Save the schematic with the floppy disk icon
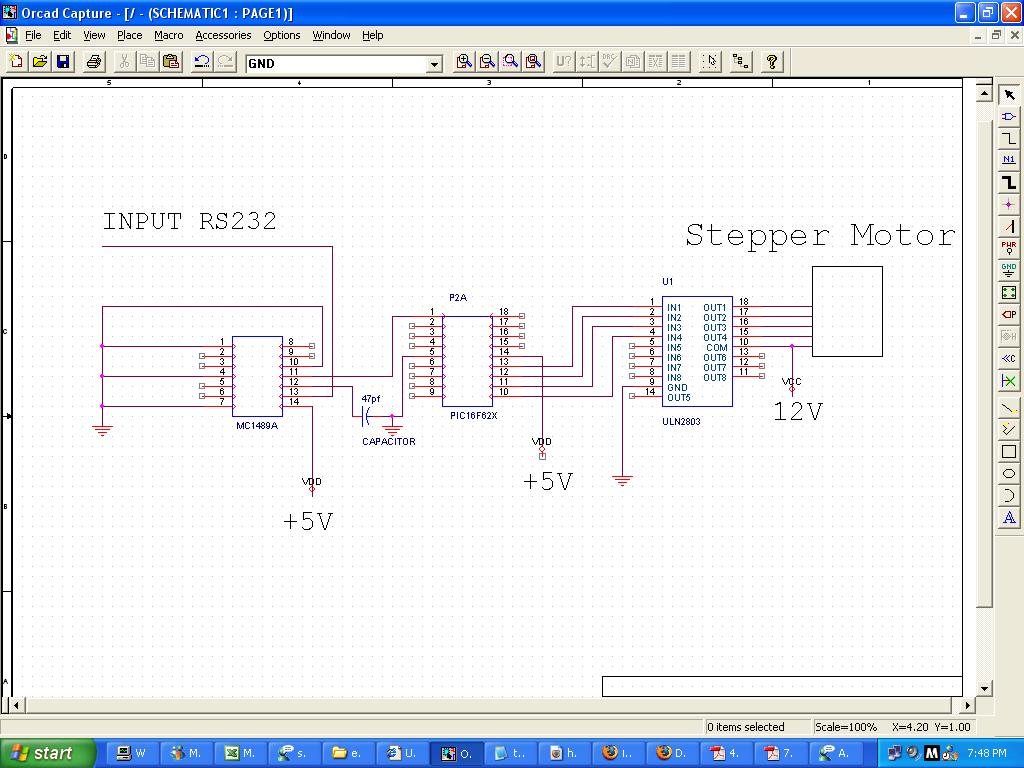The height and width of the screenshot is (768, 1024). coord(63,62)
